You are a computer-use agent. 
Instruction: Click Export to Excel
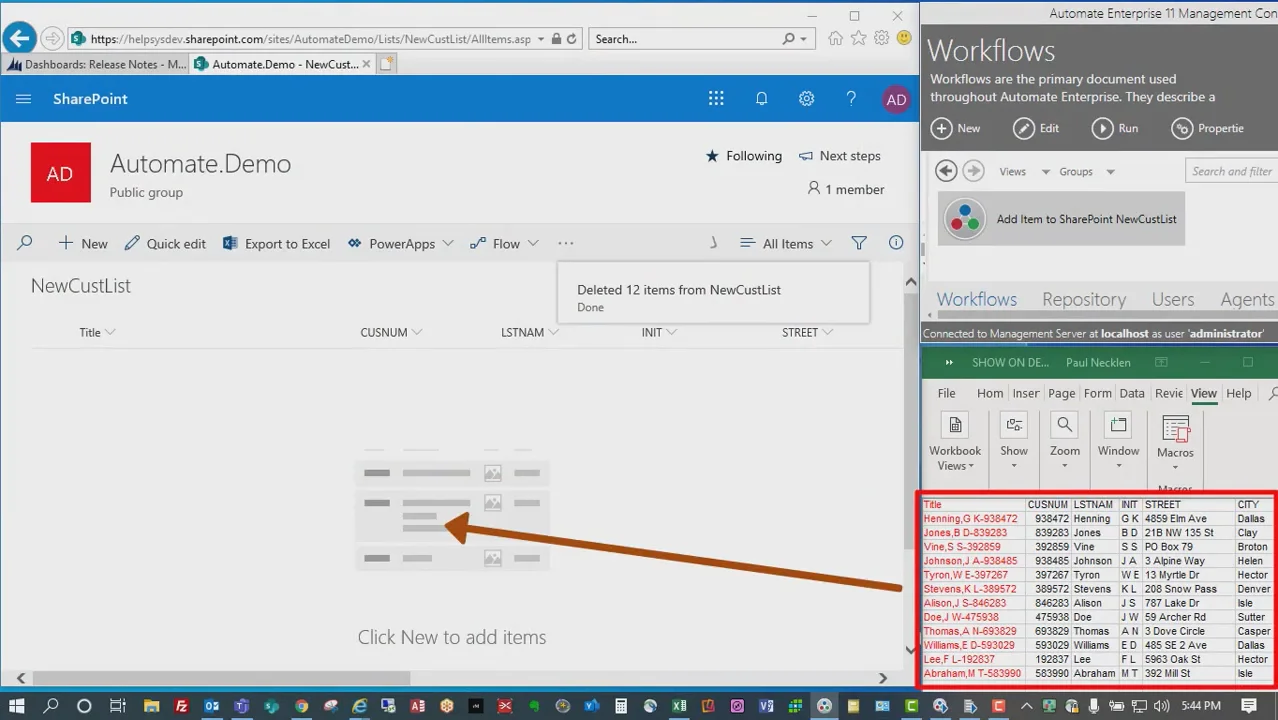pos(276,243)
